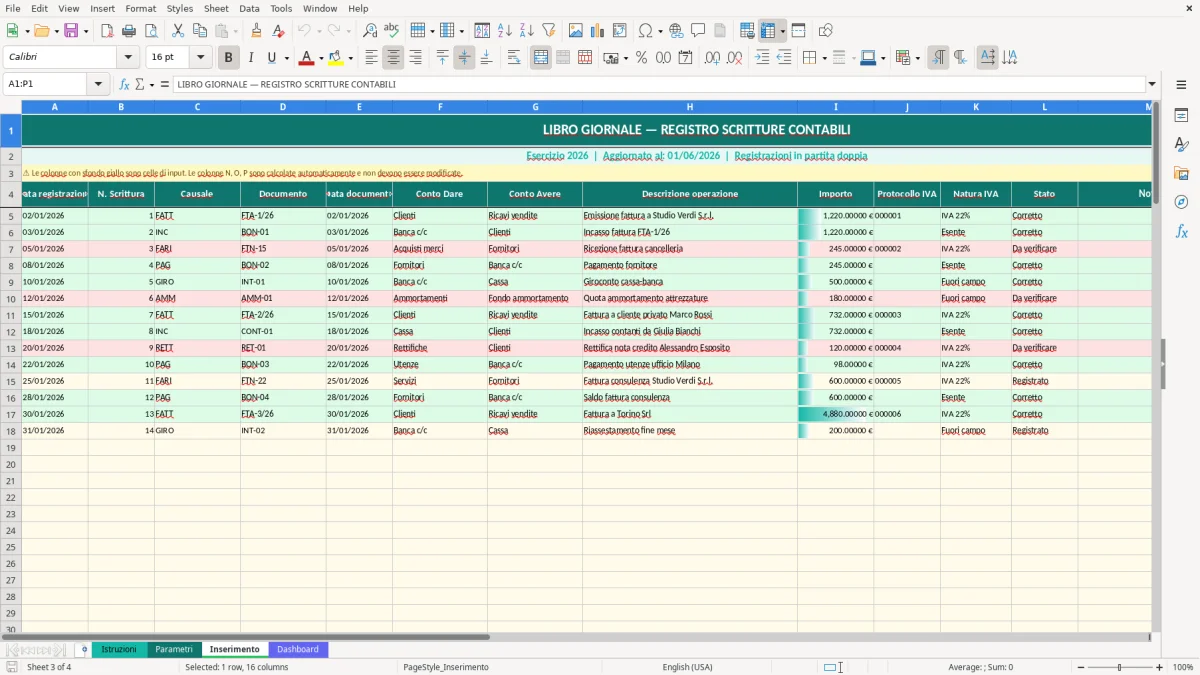Toggle Center Horizontally alignment

pyautogui.click(x=393, y=58)
